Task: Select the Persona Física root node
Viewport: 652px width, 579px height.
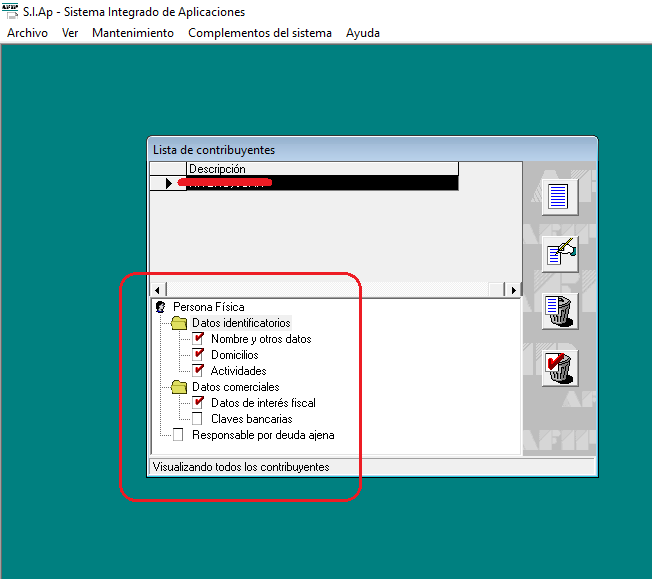Action: pyautogui.click(x=208, y=307)
